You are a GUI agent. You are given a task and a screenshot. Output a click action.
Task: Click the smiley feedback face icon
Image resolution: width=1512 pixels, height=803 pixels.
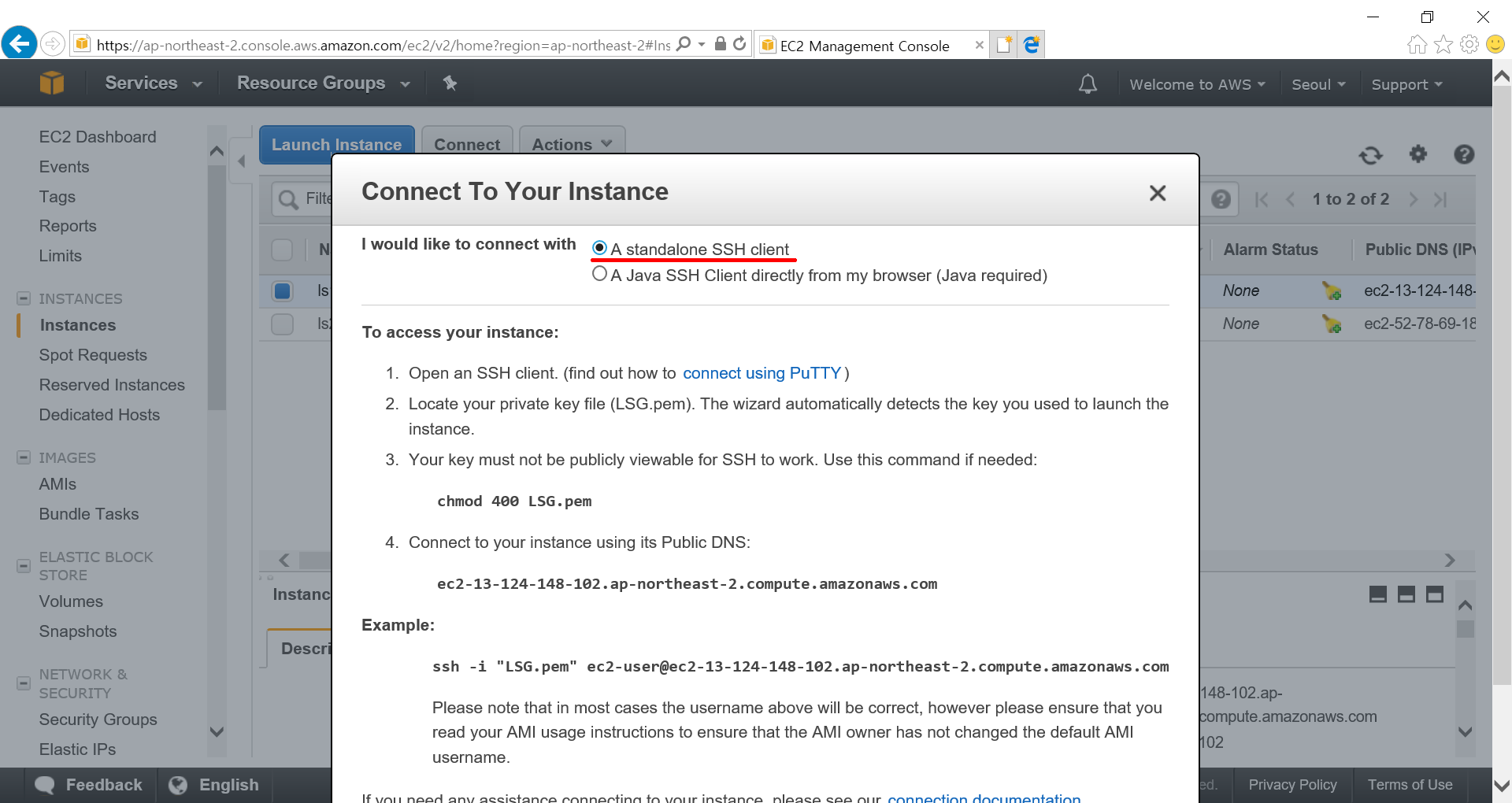click(x=1495, y=45)
